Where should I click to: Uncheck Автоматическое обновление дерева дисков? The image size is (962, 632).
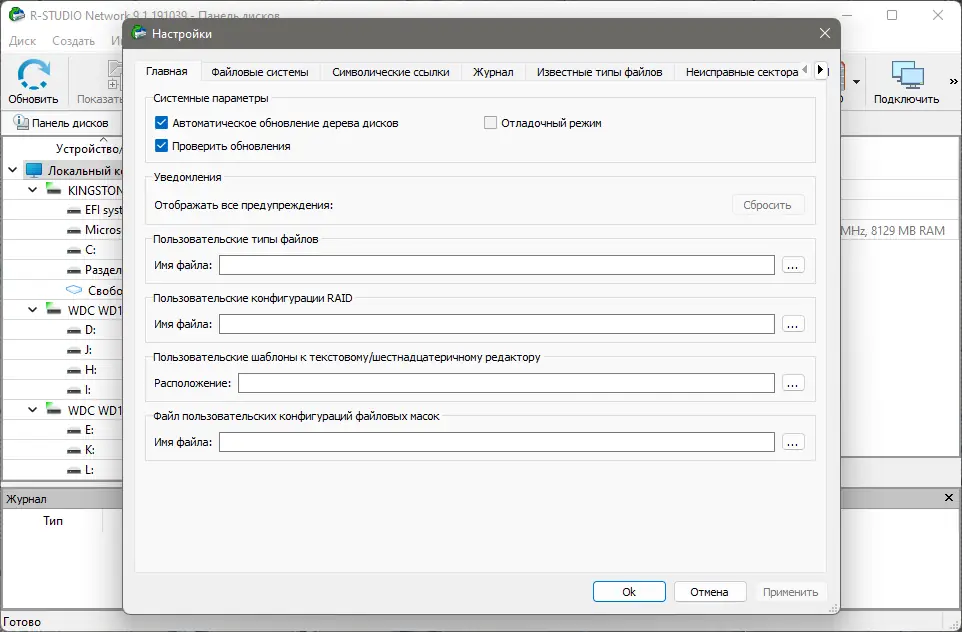coord(162,123)
